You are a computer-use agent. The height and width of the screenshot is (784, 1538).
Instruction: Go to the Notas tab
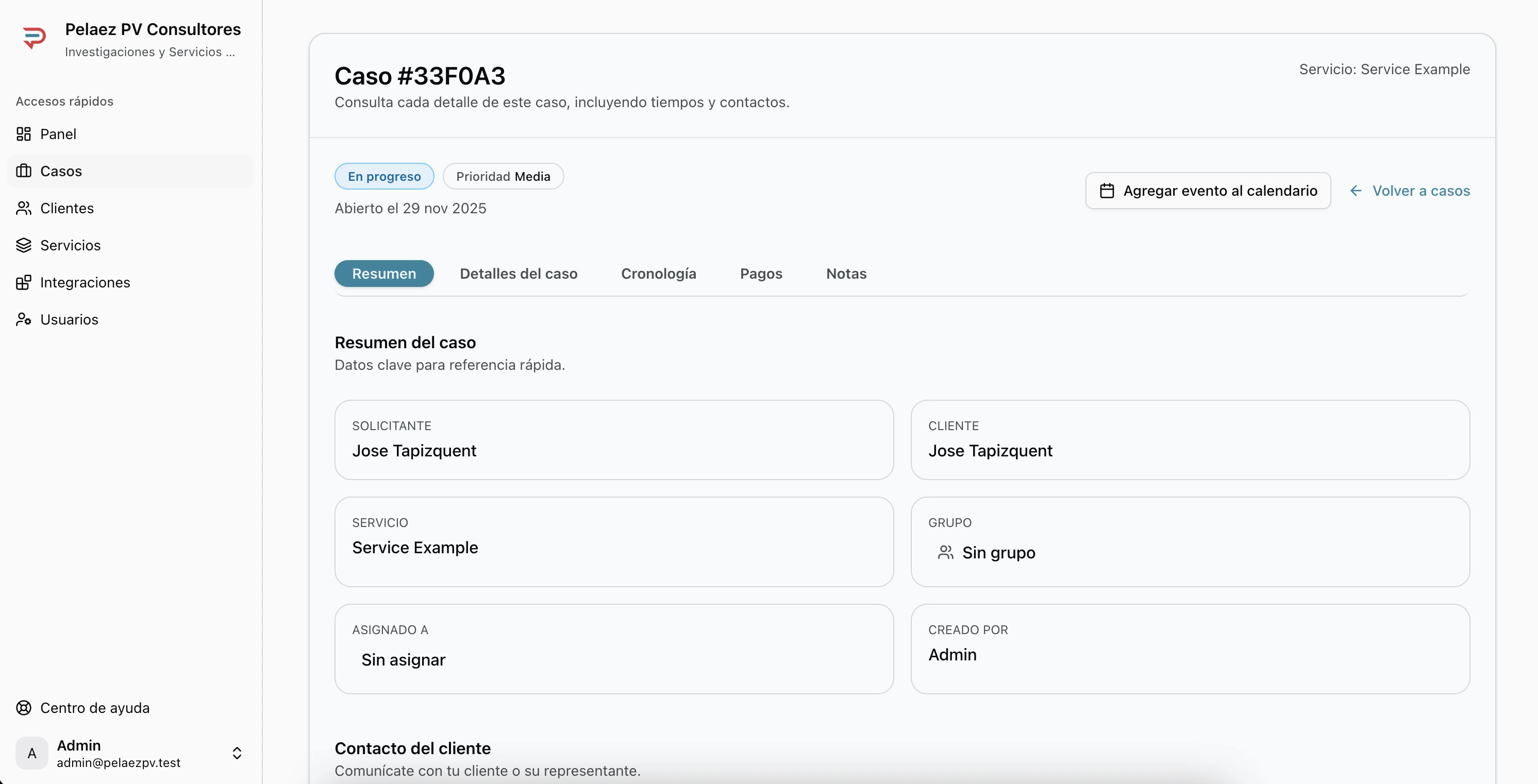pos(846,274)
